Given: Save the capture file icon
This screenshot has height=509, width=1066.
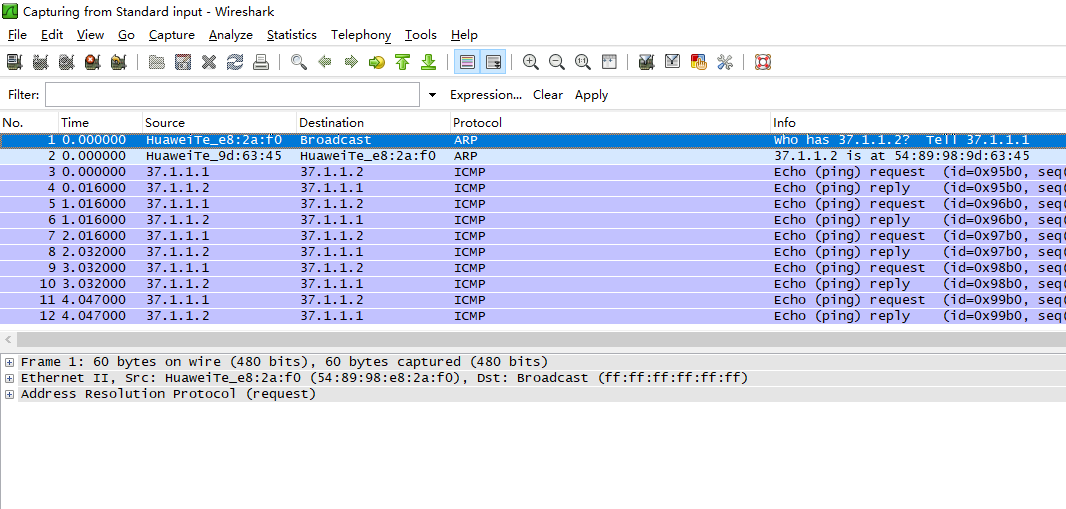Looking at the screenshot, I should tap(183, 63).
